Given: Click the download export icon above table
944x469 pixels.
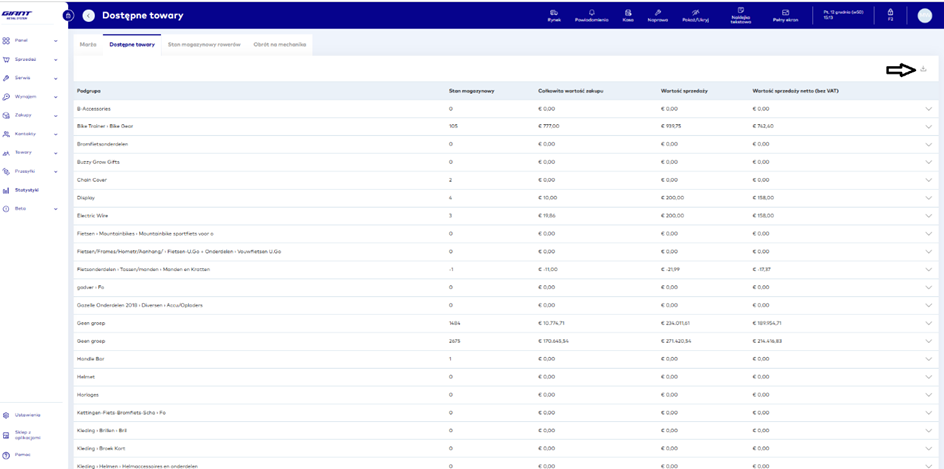Looking at the screenshot, I should click(923, 69).
